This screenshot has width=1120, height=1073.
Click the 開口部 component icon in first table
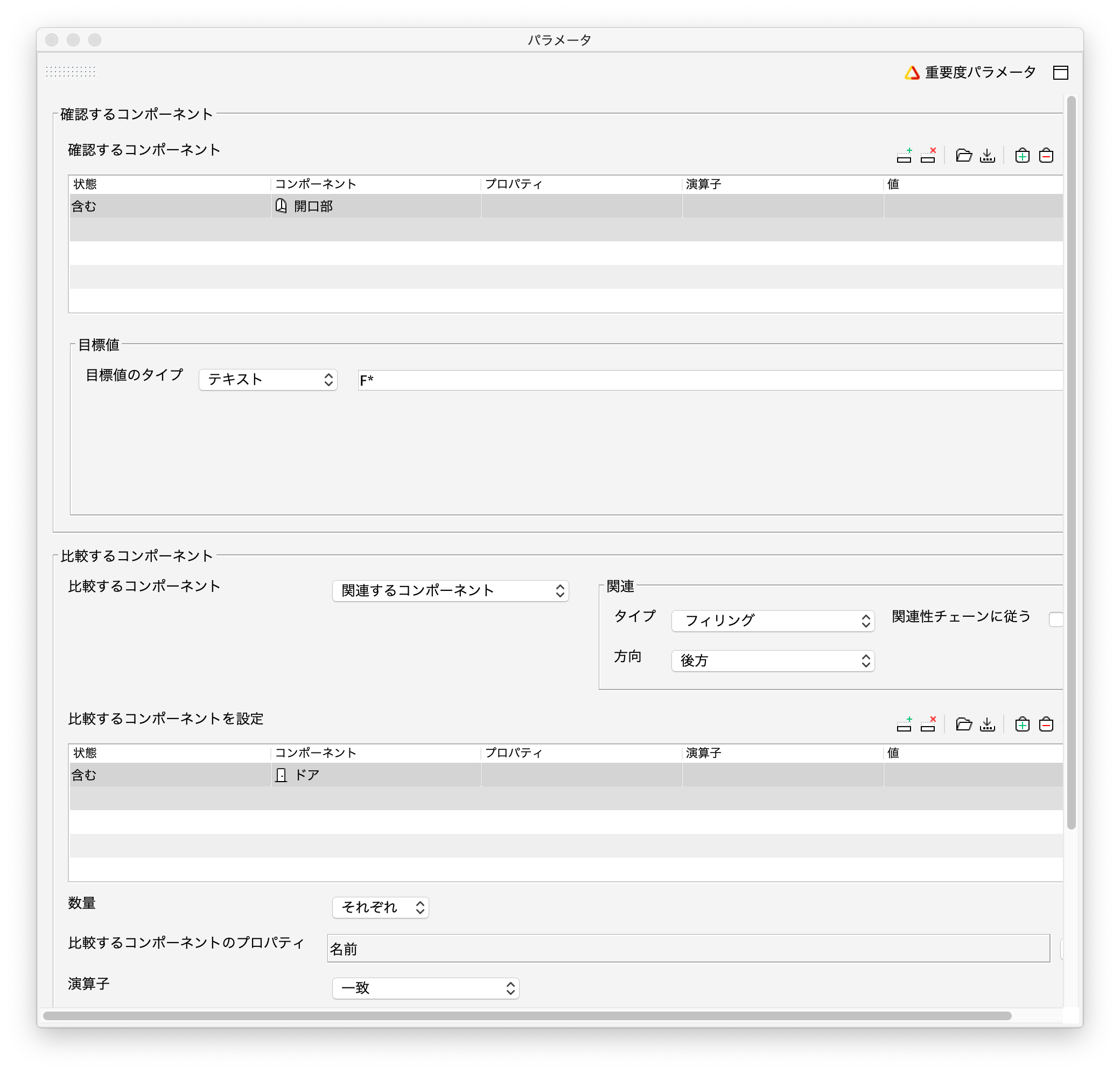tap(281, 206)
